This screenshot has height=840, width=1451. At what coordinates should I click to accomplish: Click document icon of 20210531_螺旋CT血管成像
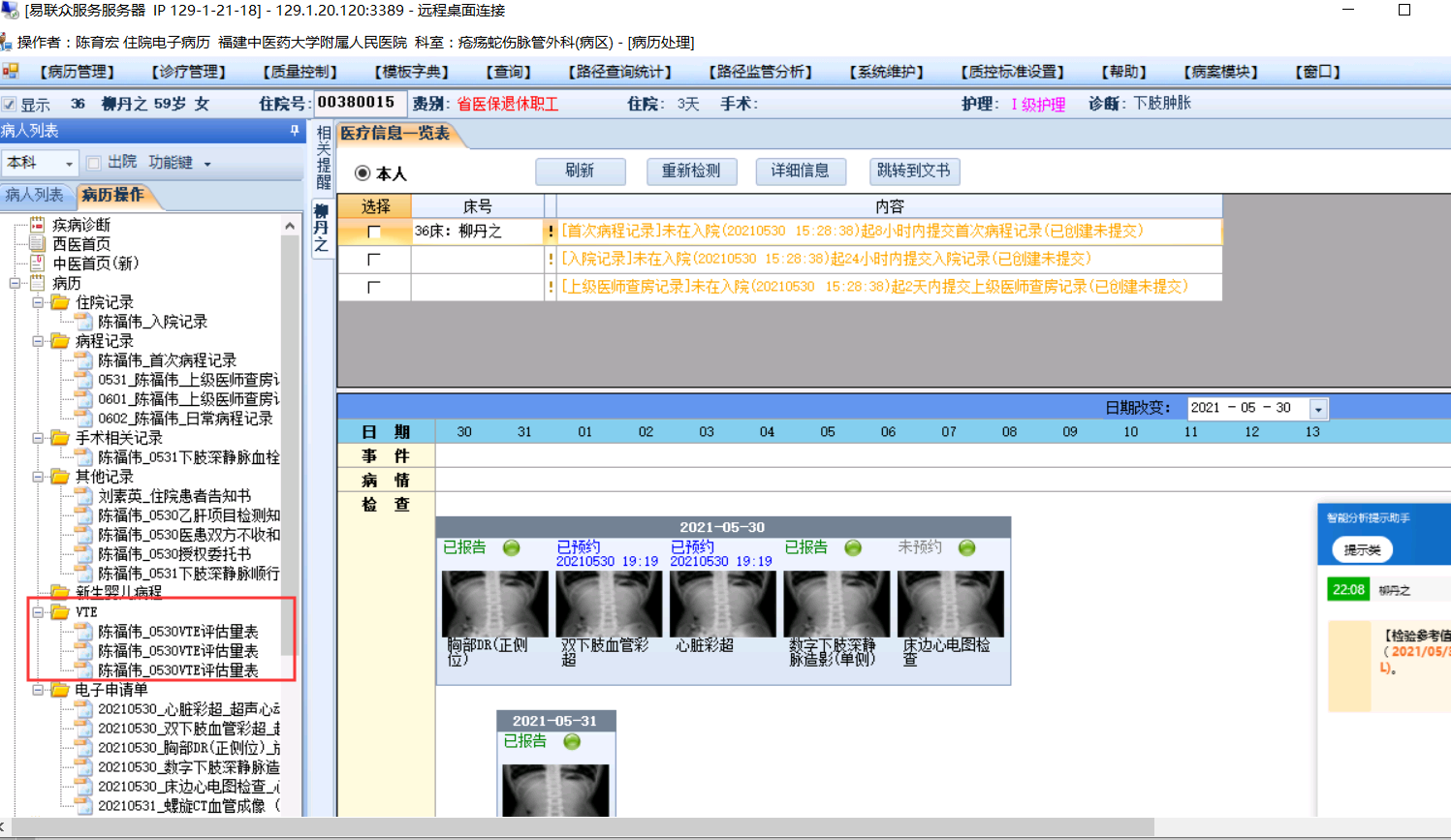click(83, 806)
